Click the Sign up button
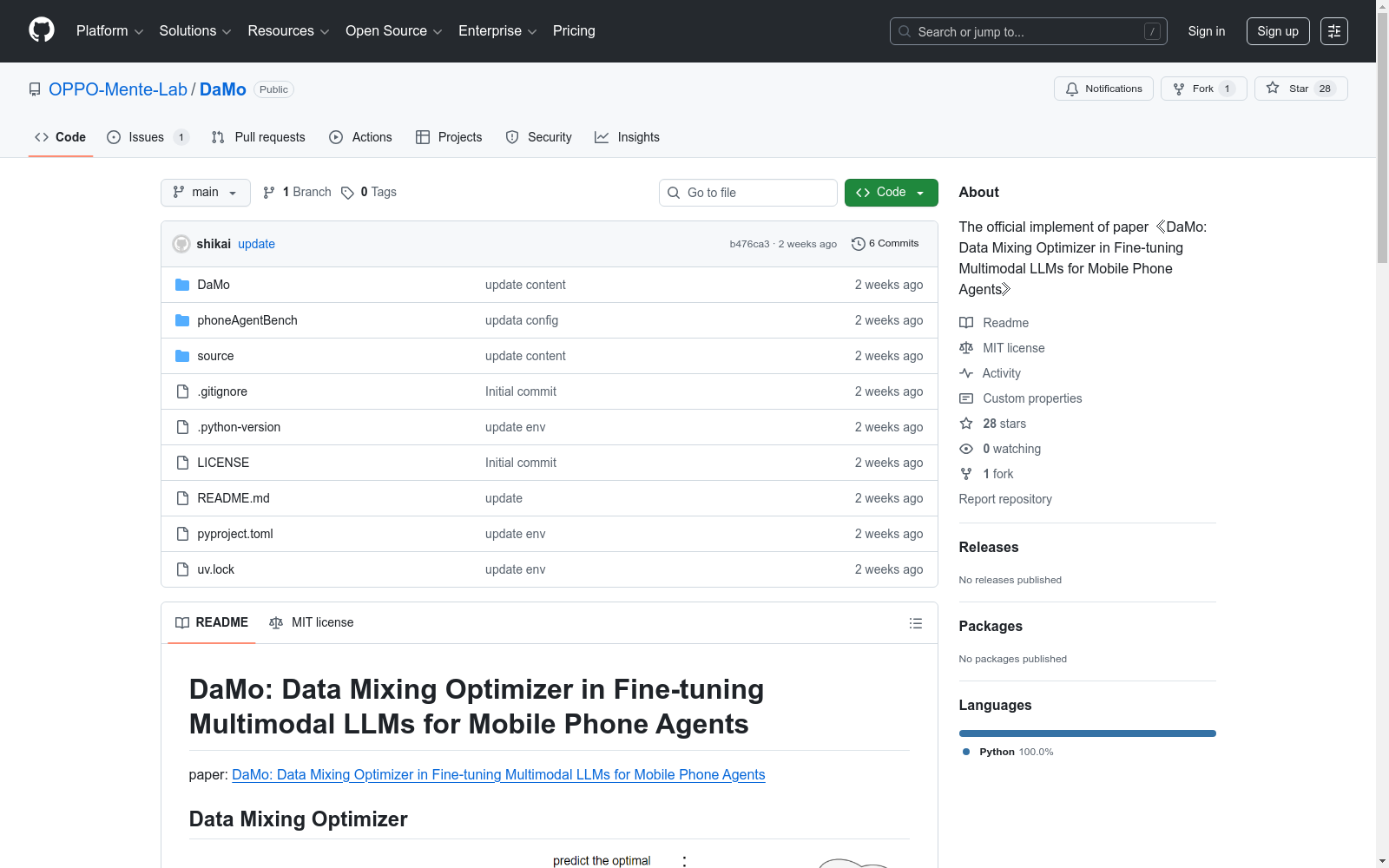Screen dimensions: 1389x868 coord(1278,31)
